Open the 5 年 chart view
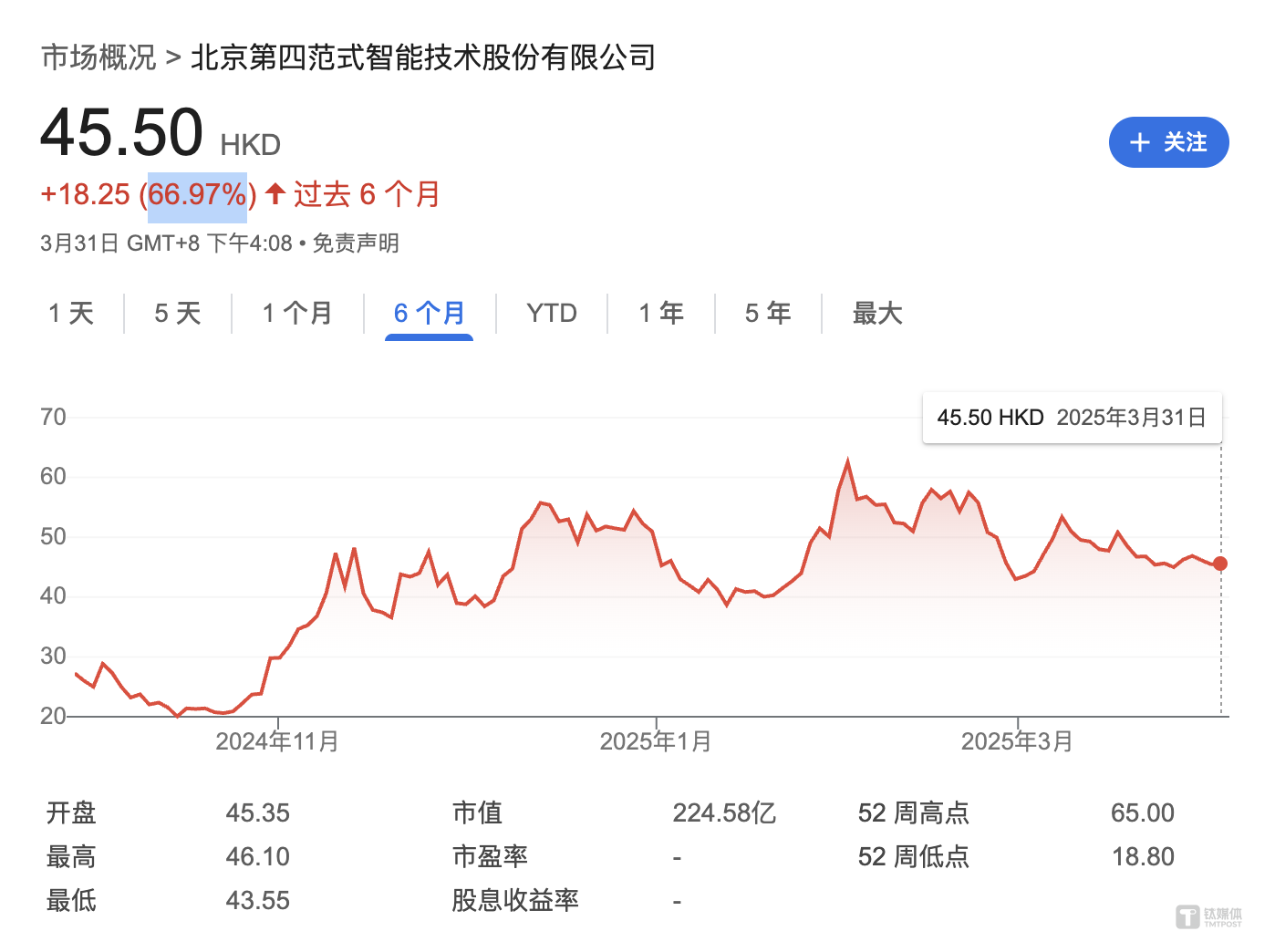Viewport: 1275px width, 952px height. pyautogui.click(x=768, y=313)
